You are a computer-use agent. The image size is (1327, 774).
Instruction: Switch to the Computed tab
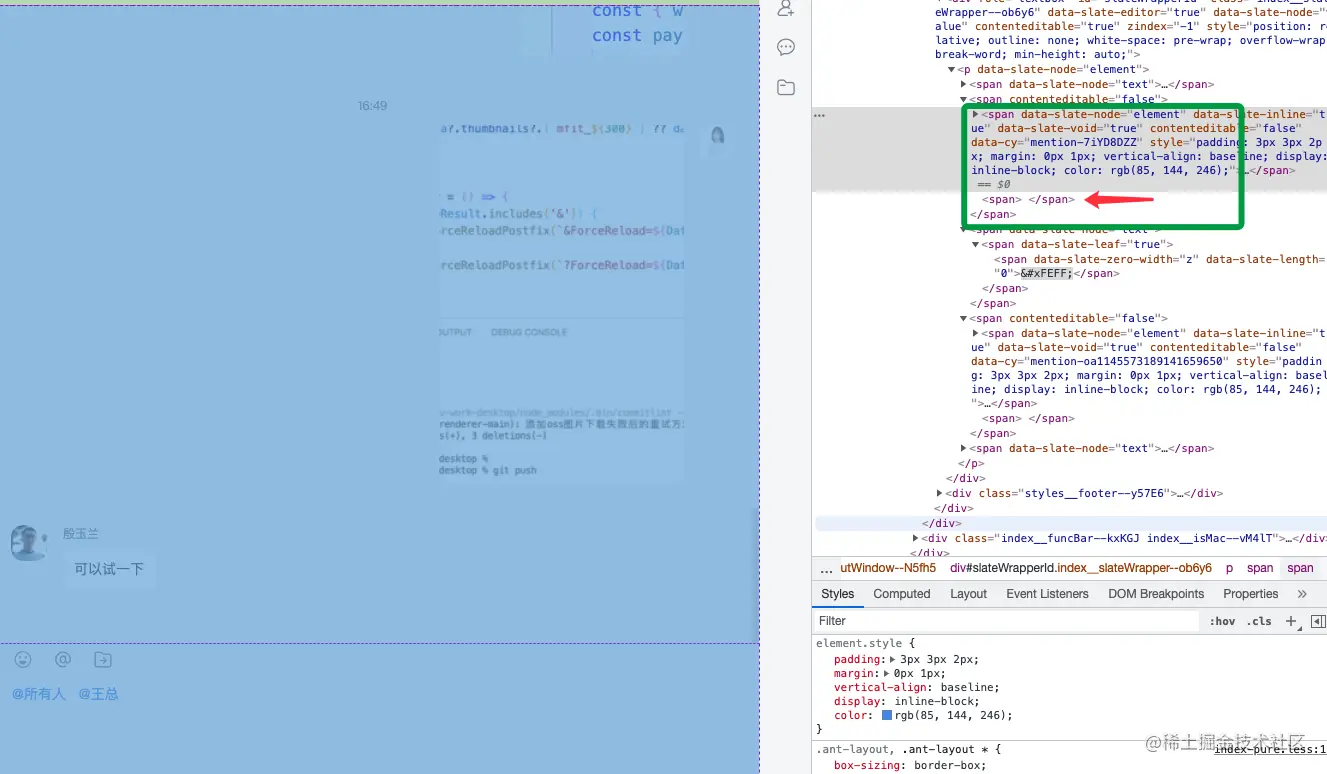coord(902,593)
